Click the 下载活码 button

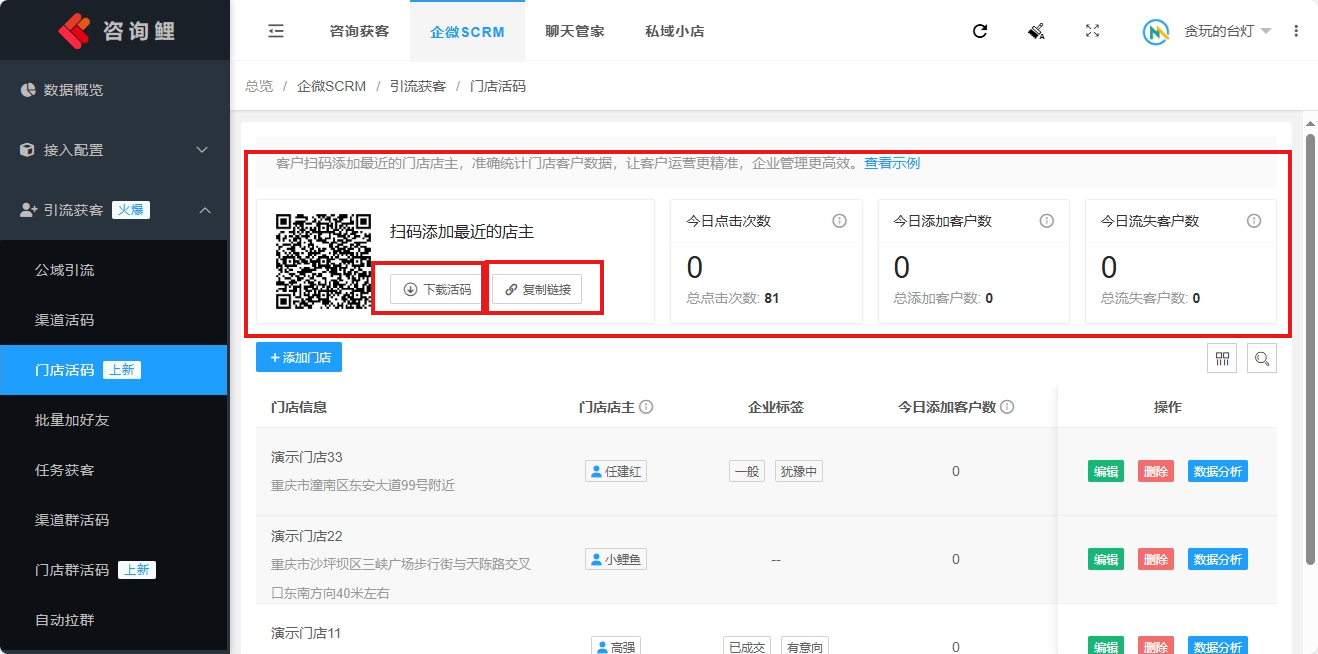pyautogui.click(x=437, y=290)
